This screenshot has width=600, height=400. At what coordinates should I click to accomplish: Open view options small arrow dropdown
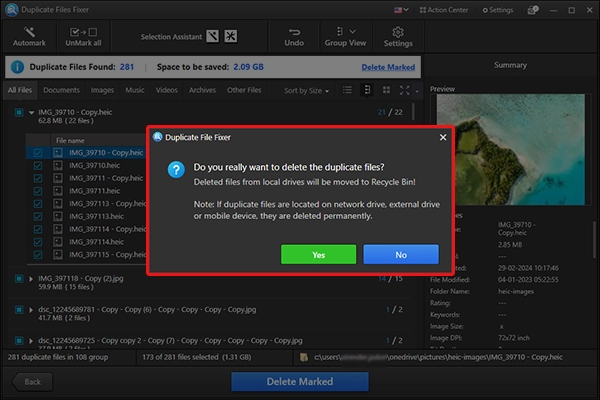(417, 91)
